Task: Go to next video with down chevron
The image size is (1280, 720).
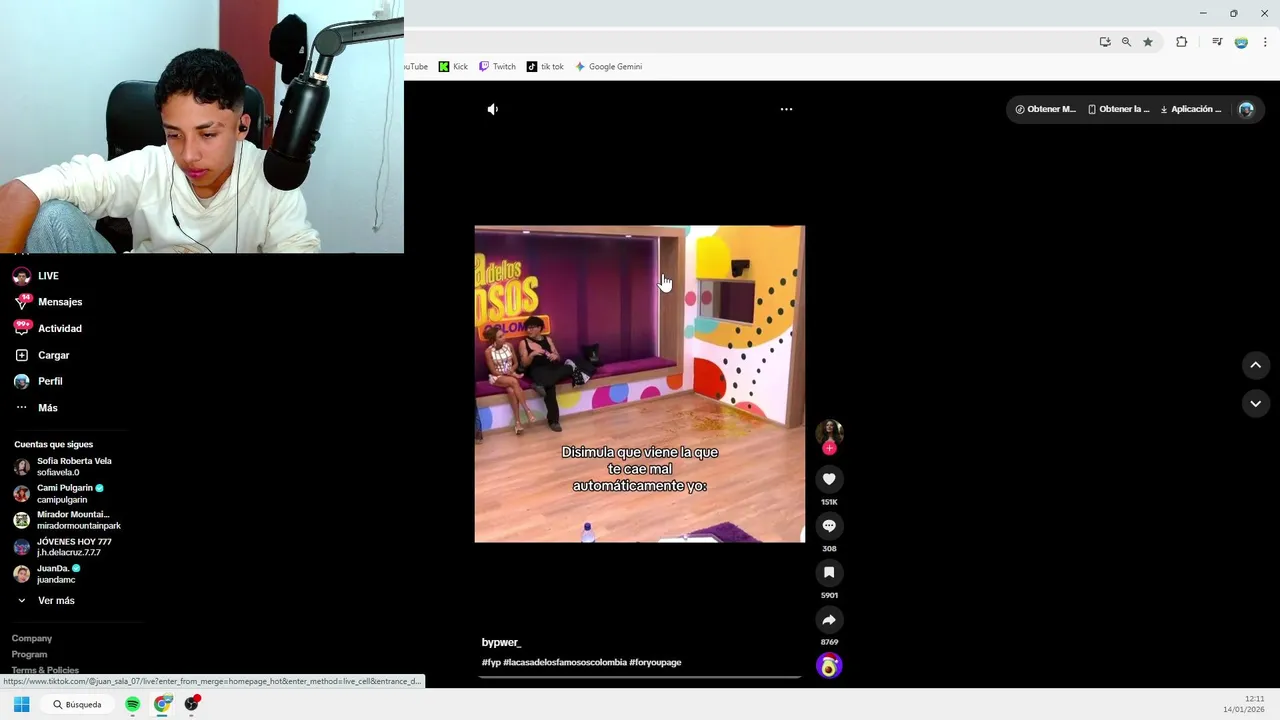Action: coord(1256,403)
